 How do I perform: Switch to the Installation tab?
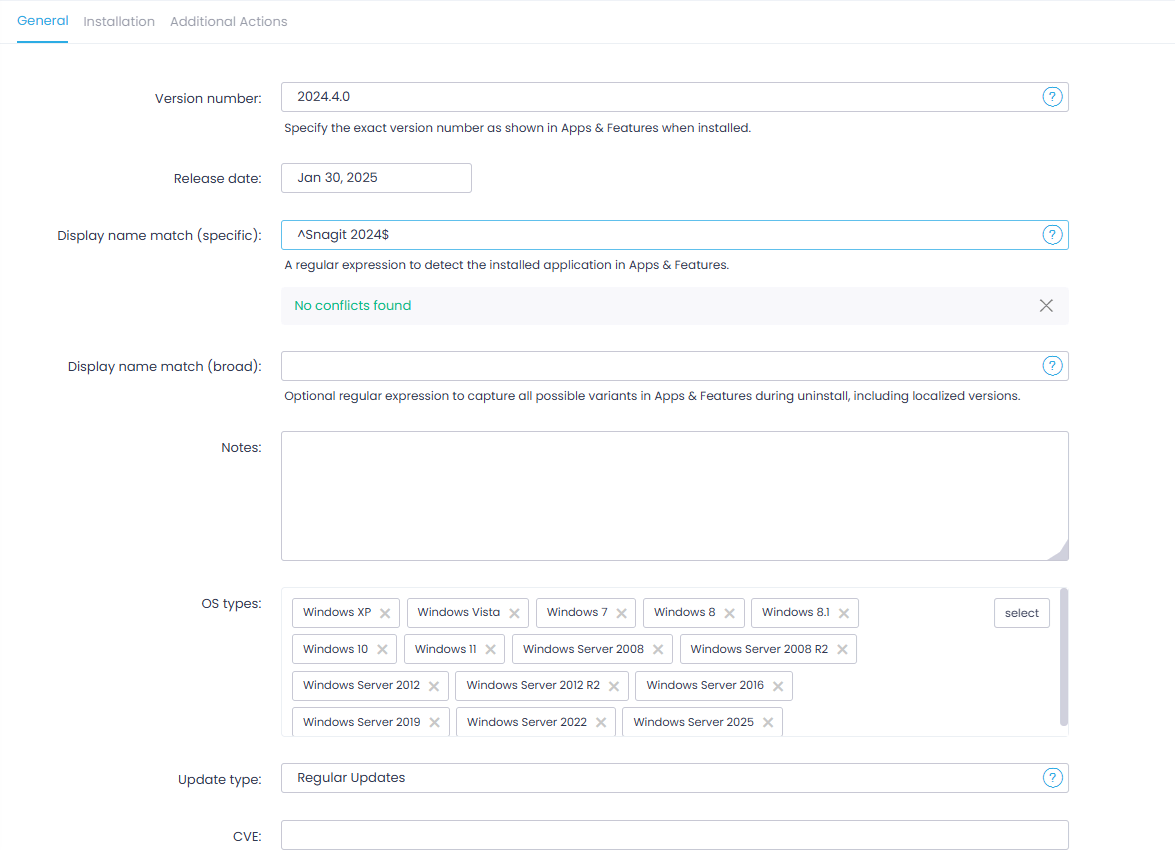click(x=119, y=21)
